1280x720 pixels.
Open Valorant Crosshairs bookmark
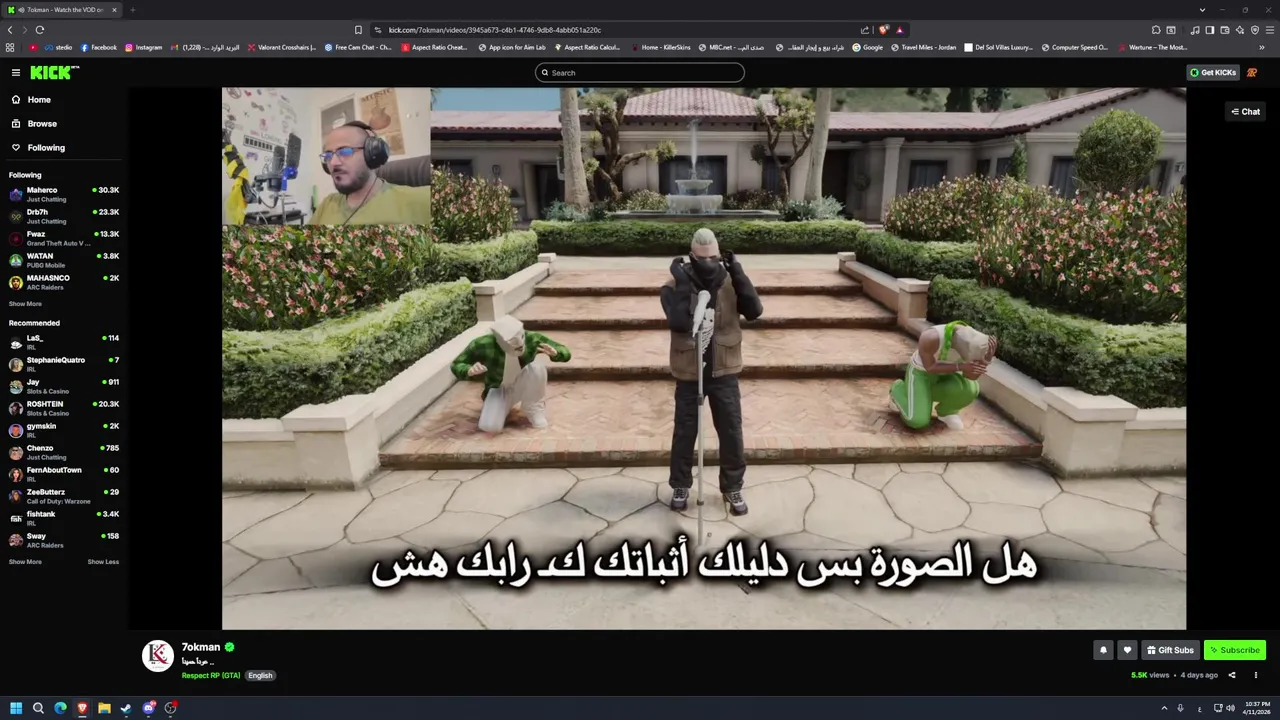pos(281,47)
